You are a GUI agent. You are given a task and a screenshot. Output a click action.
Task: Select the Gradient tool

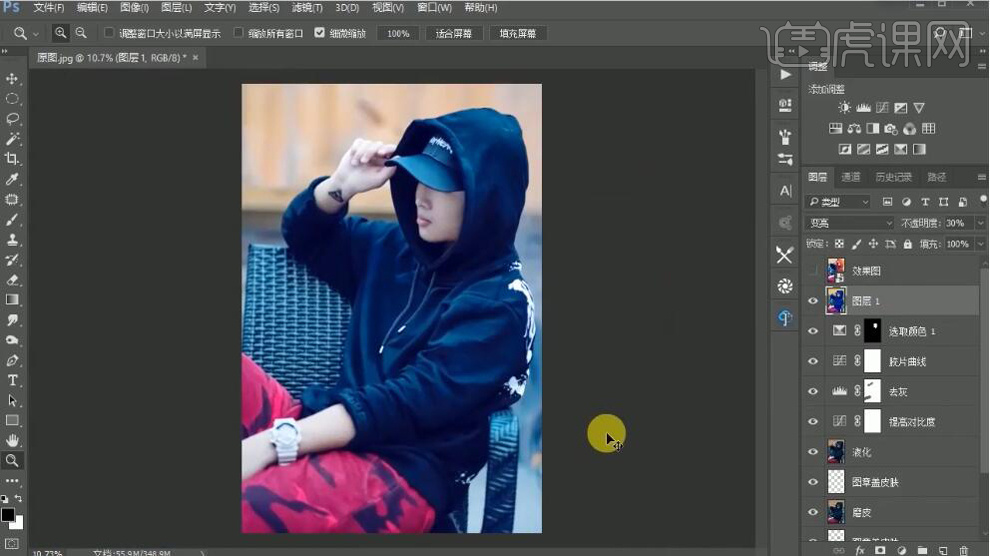pyautogui.click(x=13, y=300)
